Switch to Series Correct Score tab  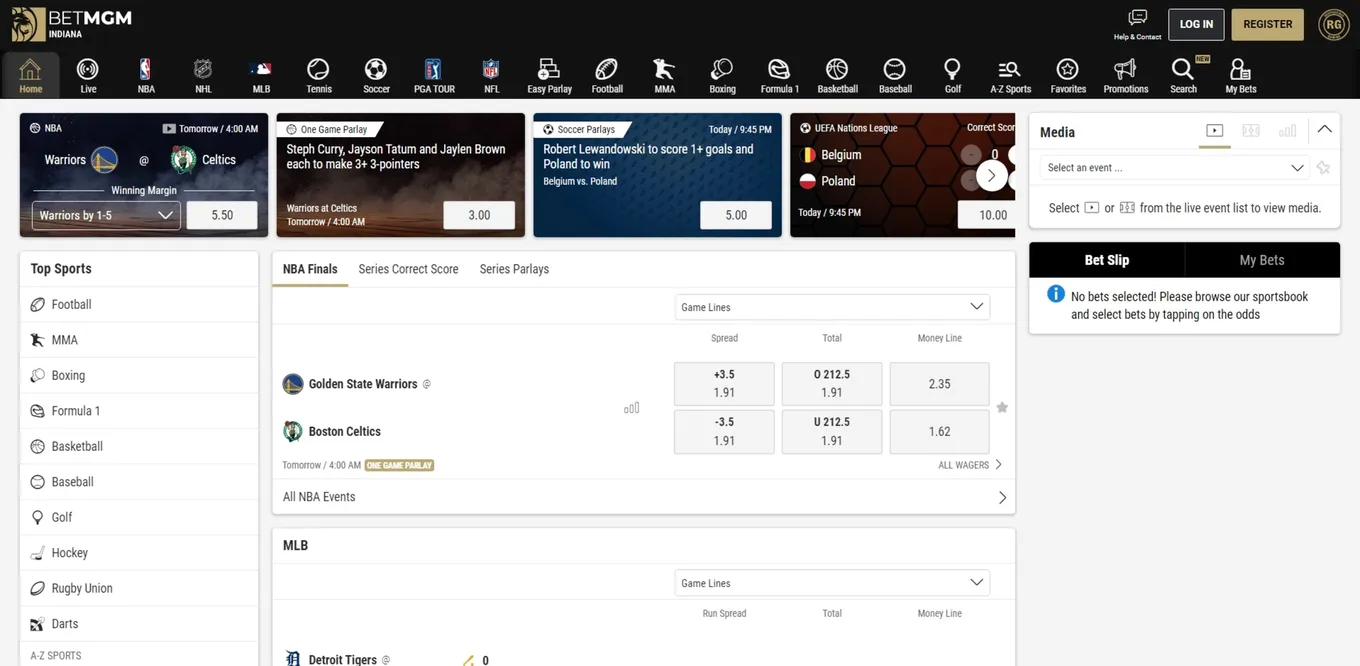pyautogui.click(x=408, y=269)
